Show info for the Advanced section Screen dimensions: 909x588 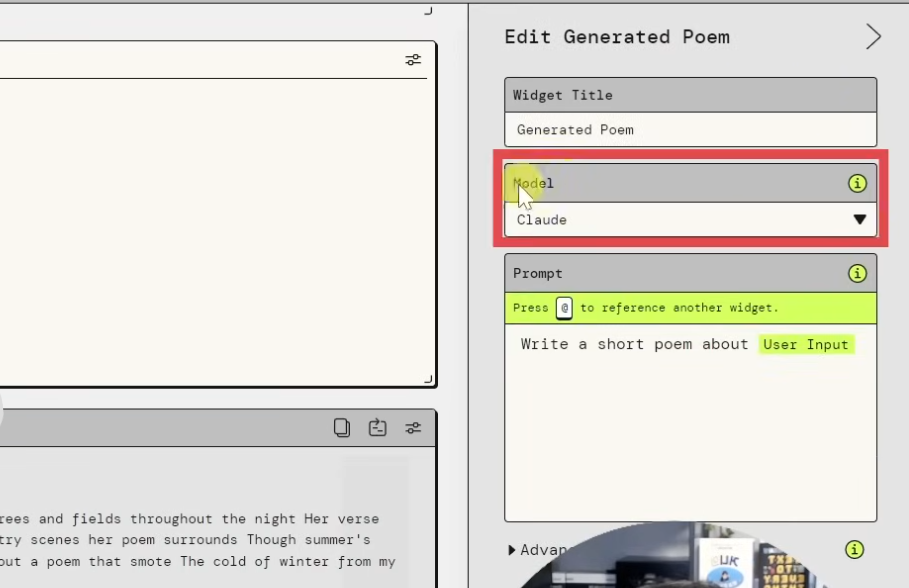(854, 549)
